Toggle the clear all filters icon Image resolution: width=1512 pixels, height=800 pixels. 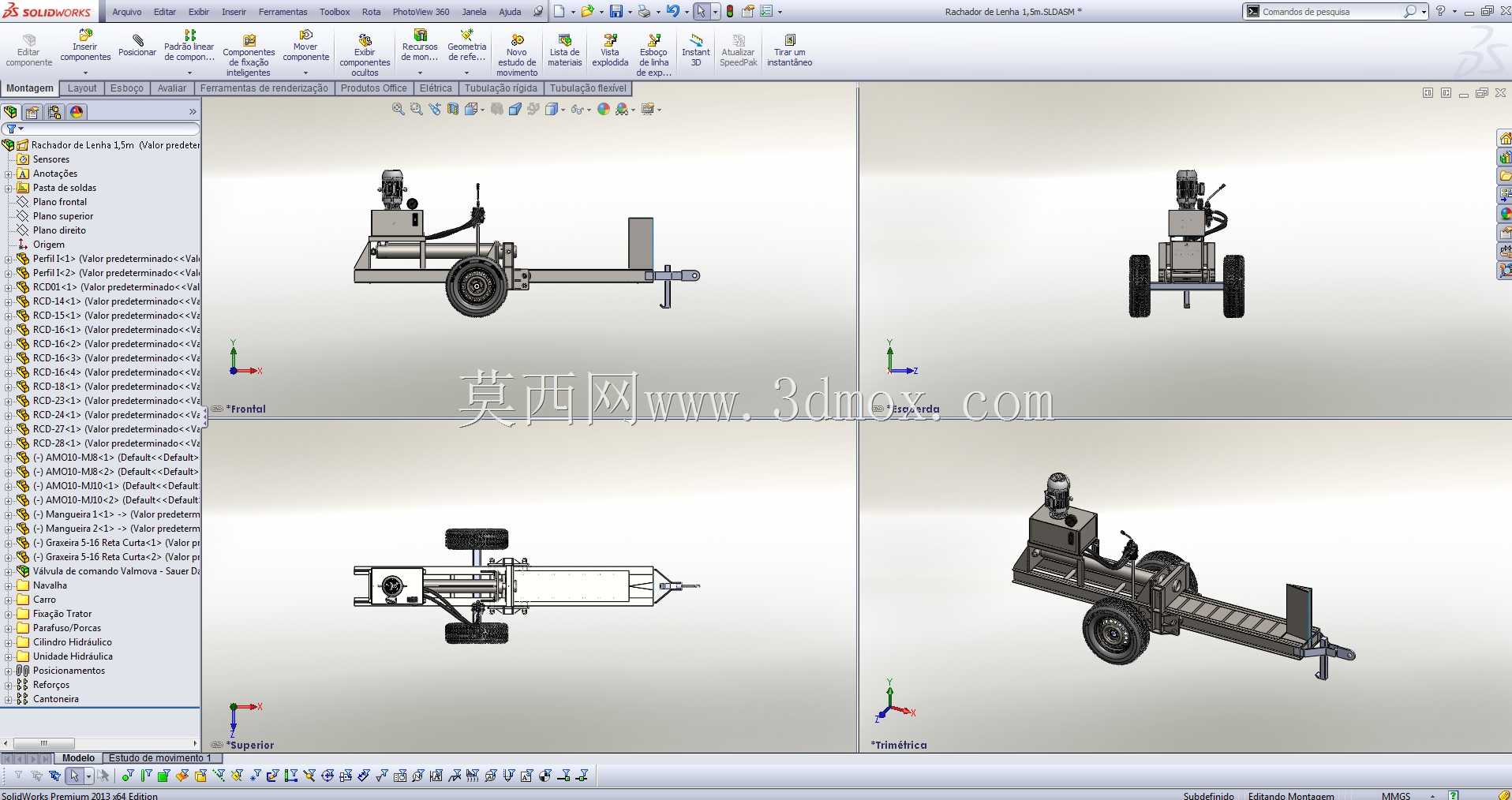[36, 776]
